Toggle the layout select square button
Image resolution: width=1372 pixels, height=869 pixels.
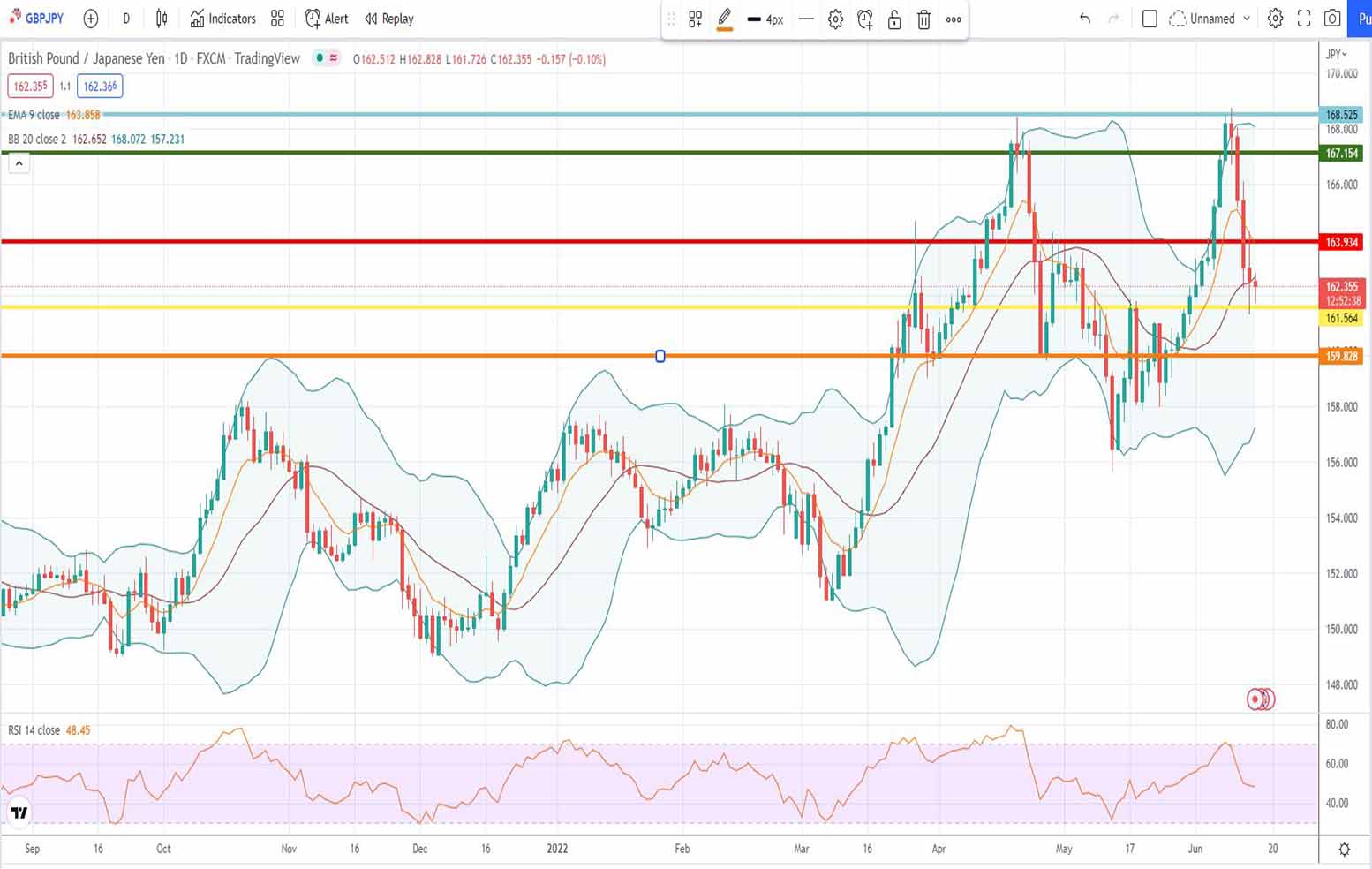[1150, 19]
